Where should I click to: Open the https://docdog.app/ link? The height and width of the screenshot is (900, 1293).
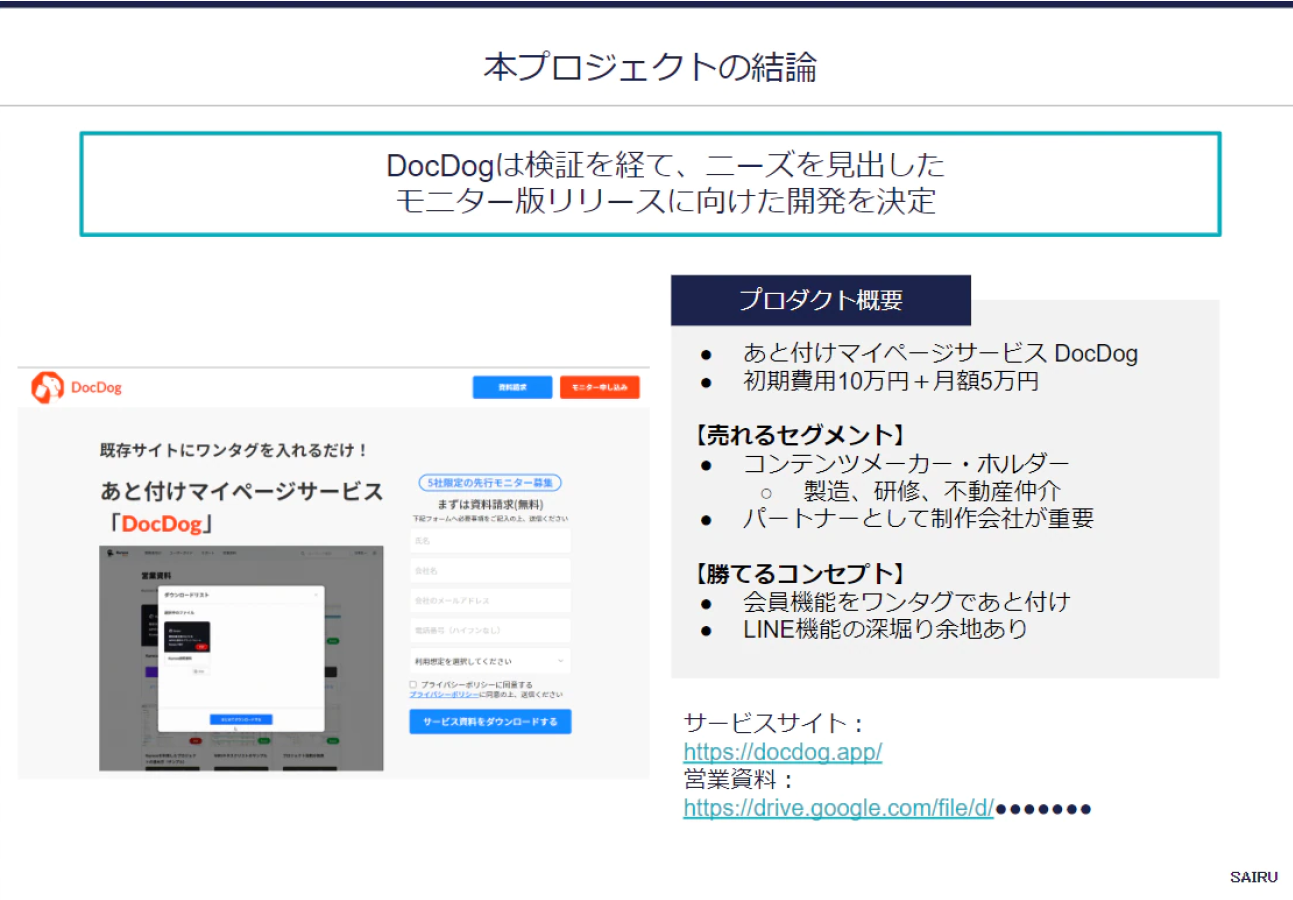782,752
